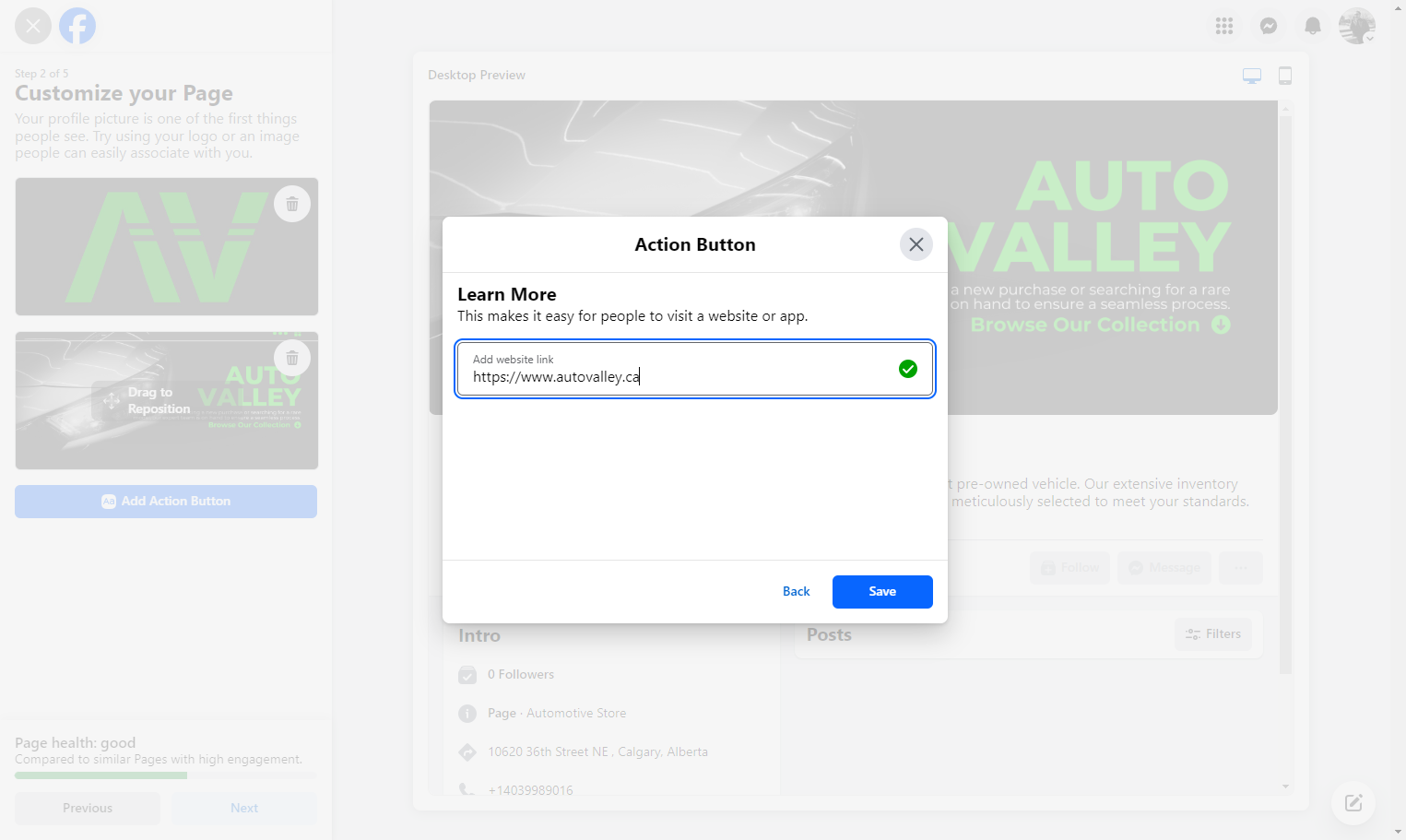Viewport: 1406px width, 840px height.
Task: Click the Calgary address text
Action: pos(598,752)
